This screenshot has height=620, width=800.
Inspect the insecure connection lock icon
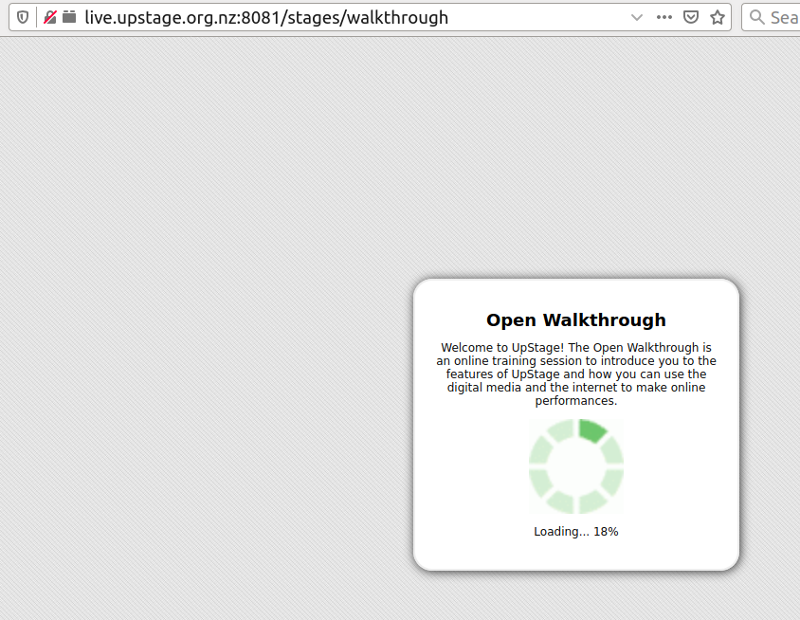tap(49, 17)
